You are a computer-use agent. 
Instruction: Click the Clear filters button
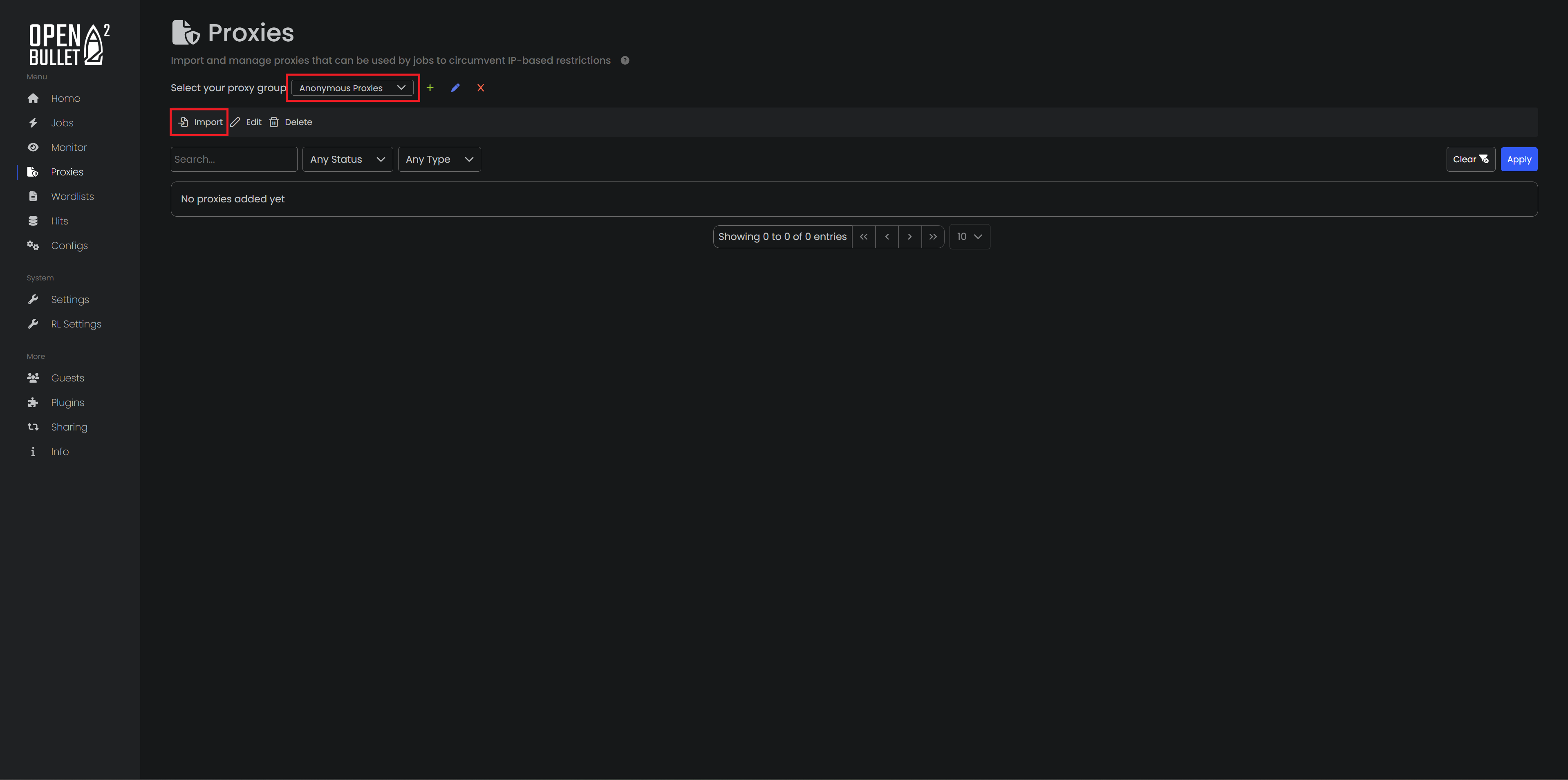1470,159
